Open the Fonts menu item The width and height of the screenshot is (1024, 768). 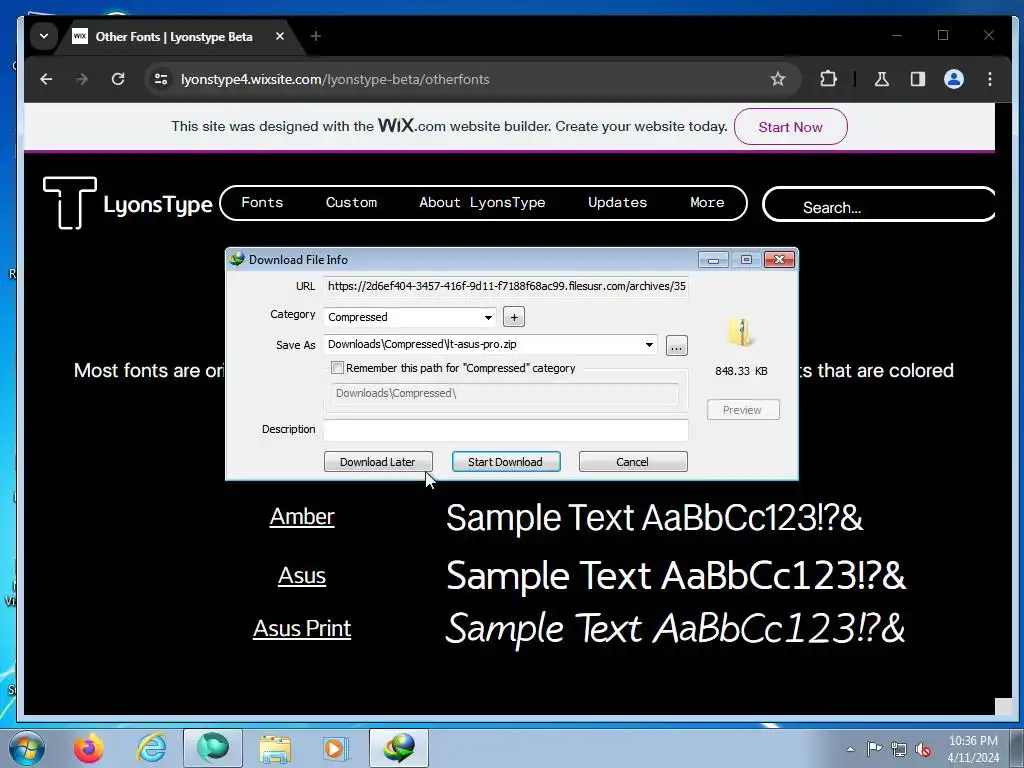point(262,202)
